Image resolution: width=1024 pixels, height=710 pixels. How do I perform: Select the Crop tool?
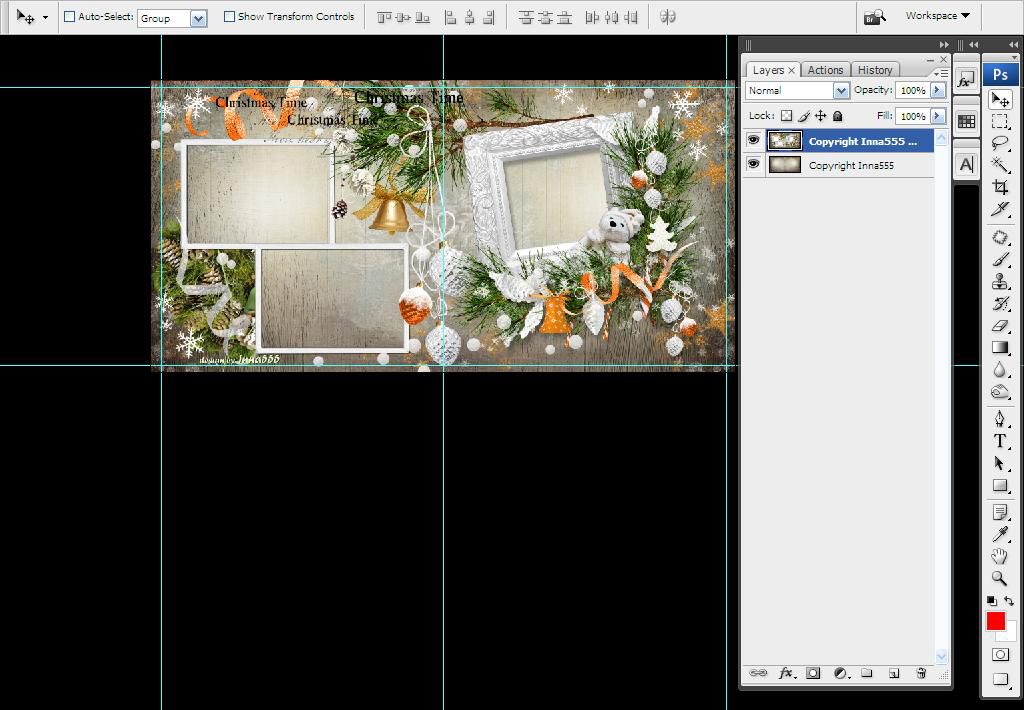click(1000, 187)
